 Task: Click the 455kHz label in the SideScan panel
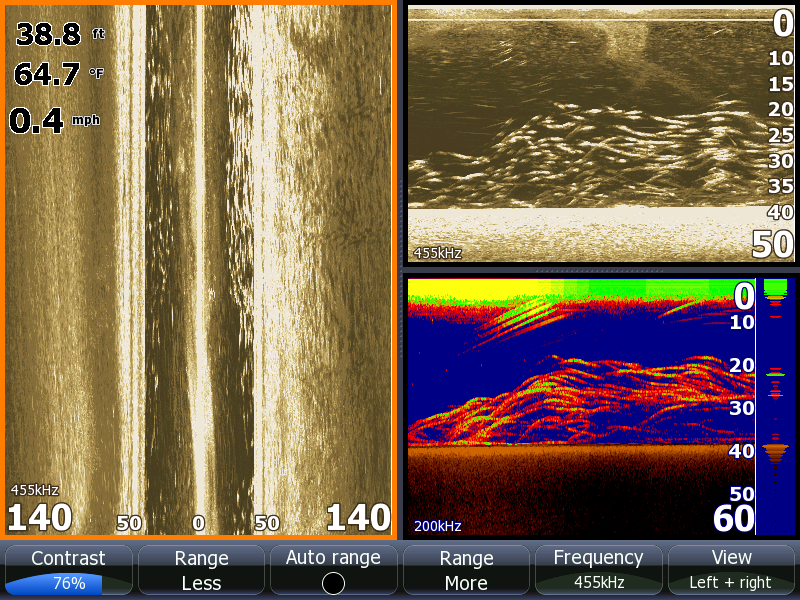pos(35,490)
